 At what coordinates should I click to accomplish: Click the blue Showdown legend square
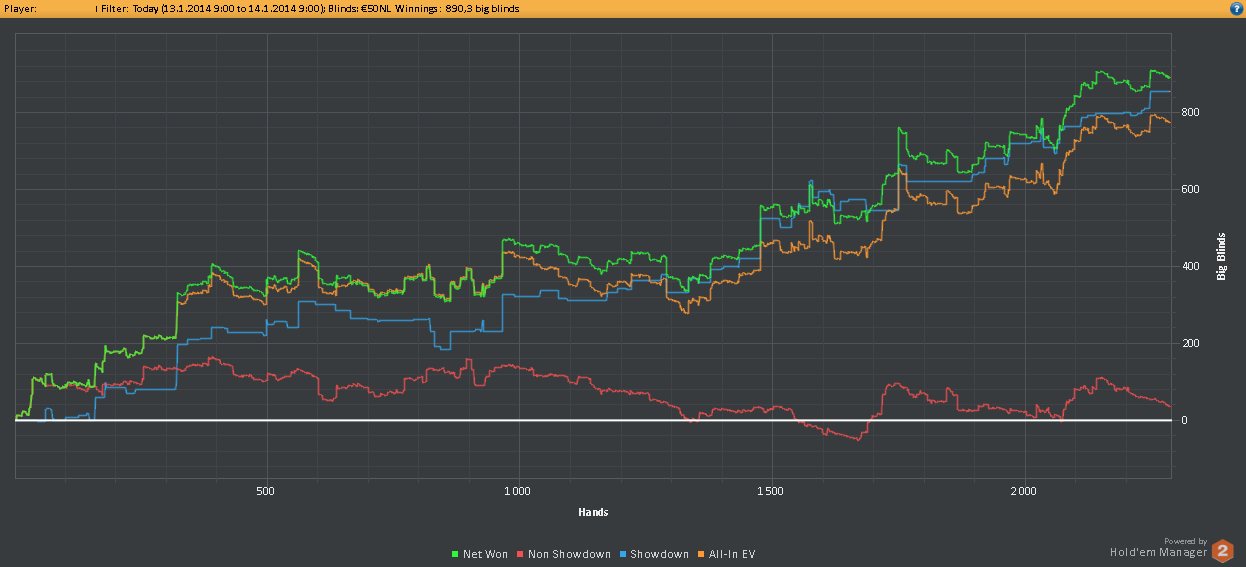[x=621, y=554]
